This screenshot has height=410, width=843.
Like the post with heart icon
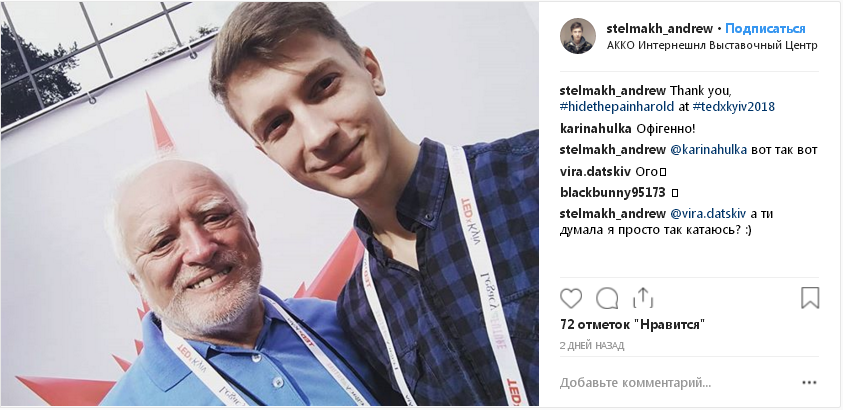571,298
